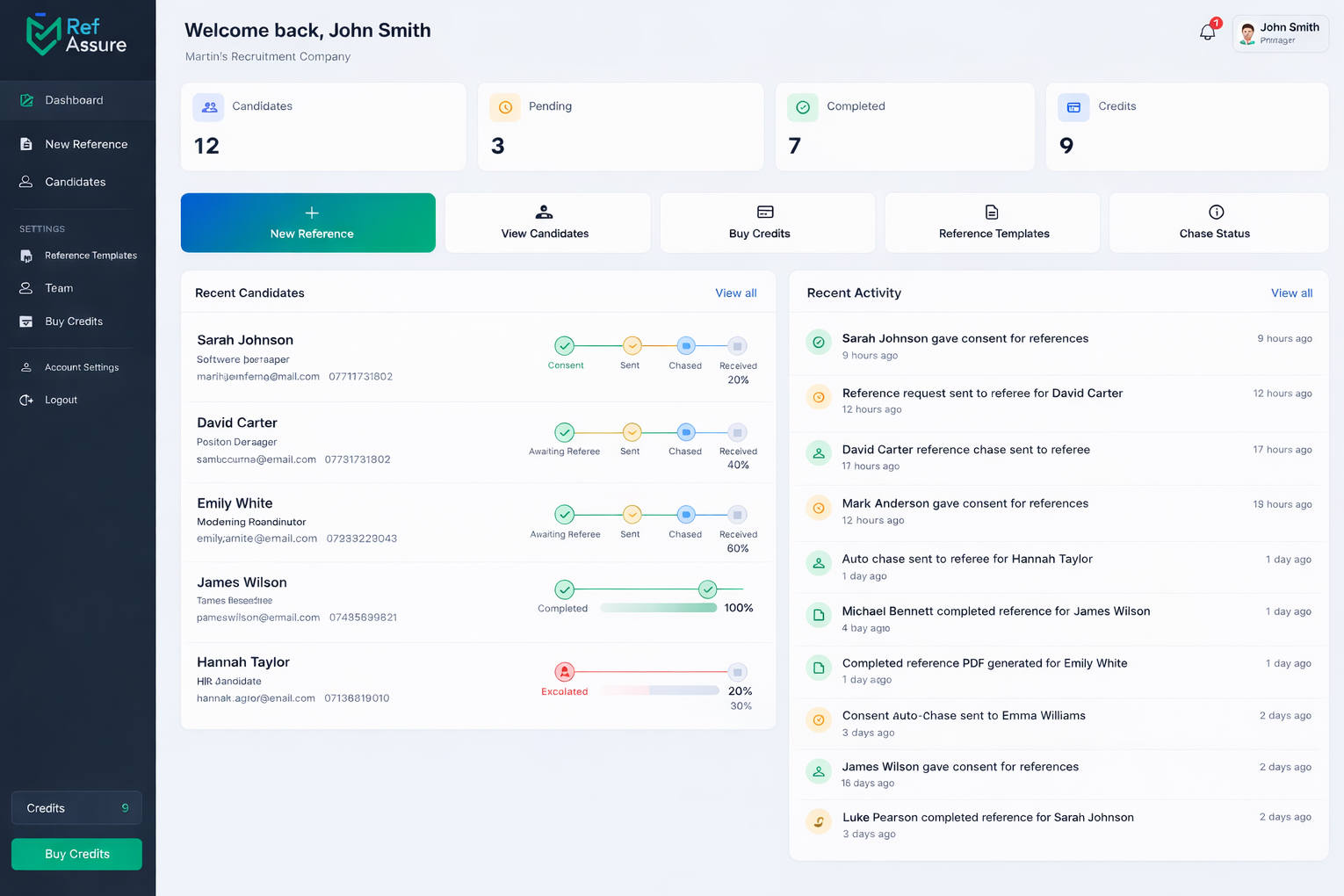Select the Pending clock icon
Viewport: 1344px width, 896px height.
[x=505, y=107]
